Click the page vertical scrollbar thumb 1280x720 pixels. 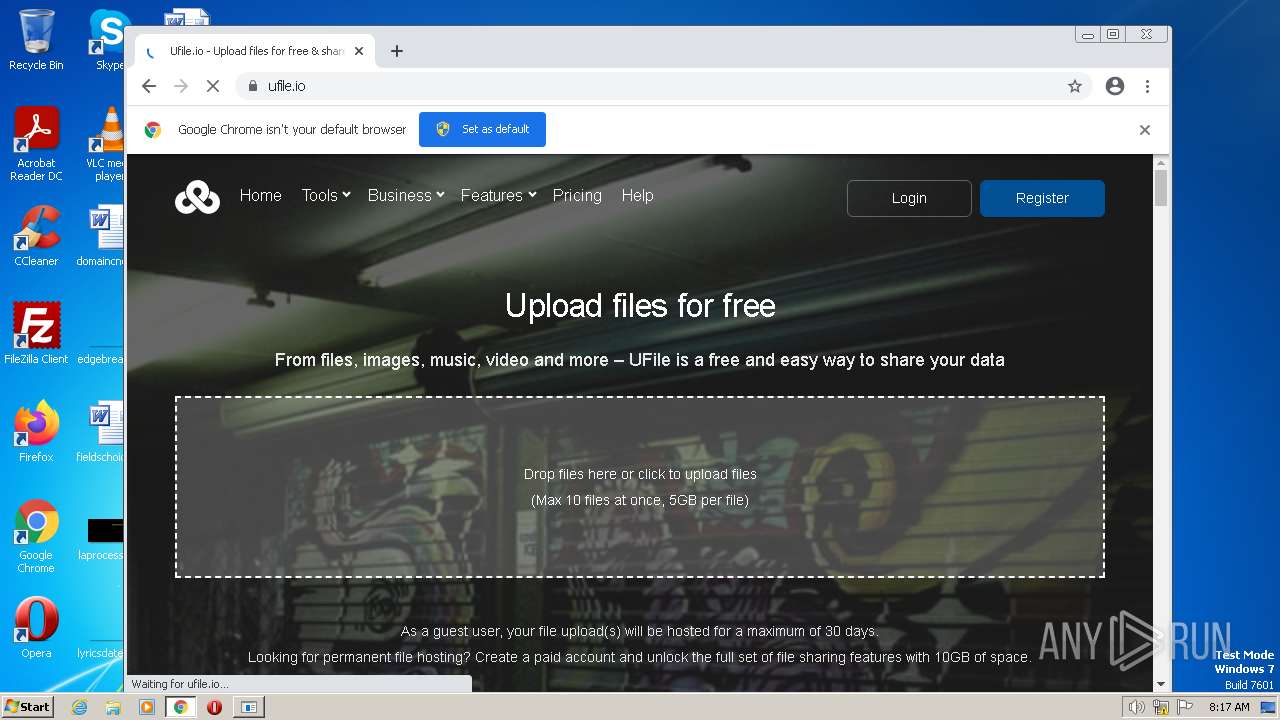coord(1161,188)
